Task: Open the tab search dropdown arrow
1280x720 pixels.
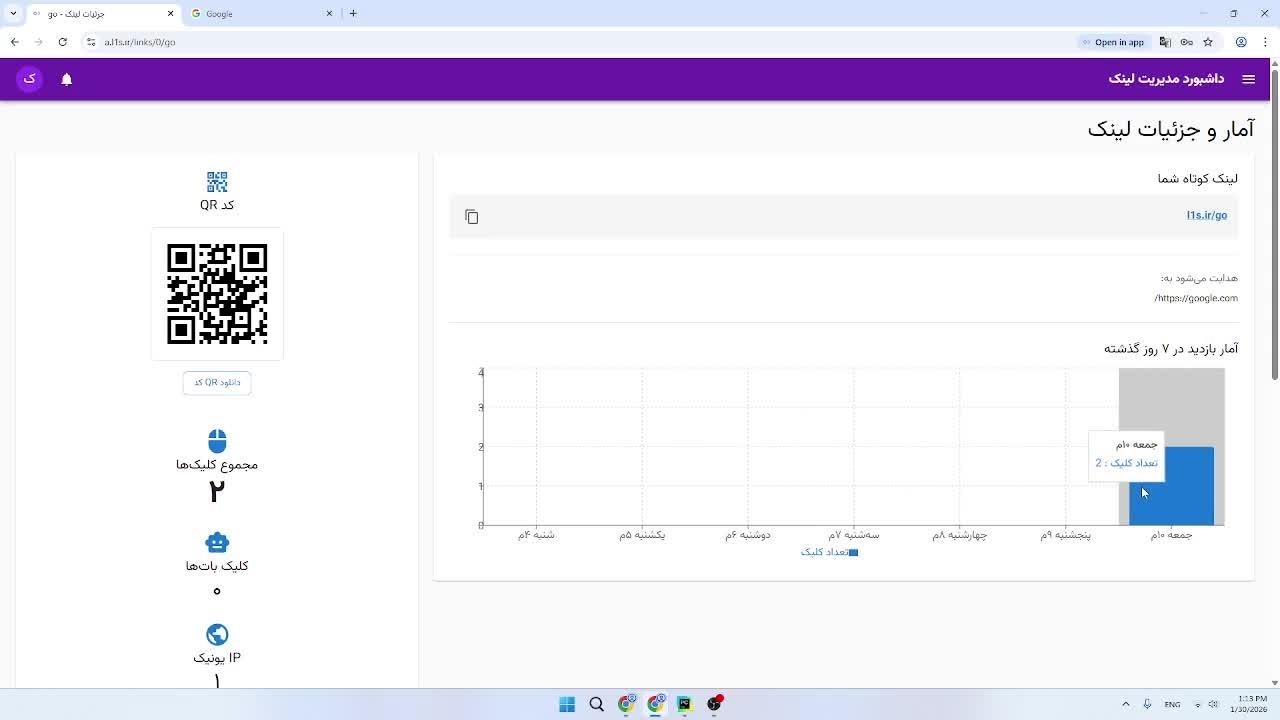Action: point(13,13)
